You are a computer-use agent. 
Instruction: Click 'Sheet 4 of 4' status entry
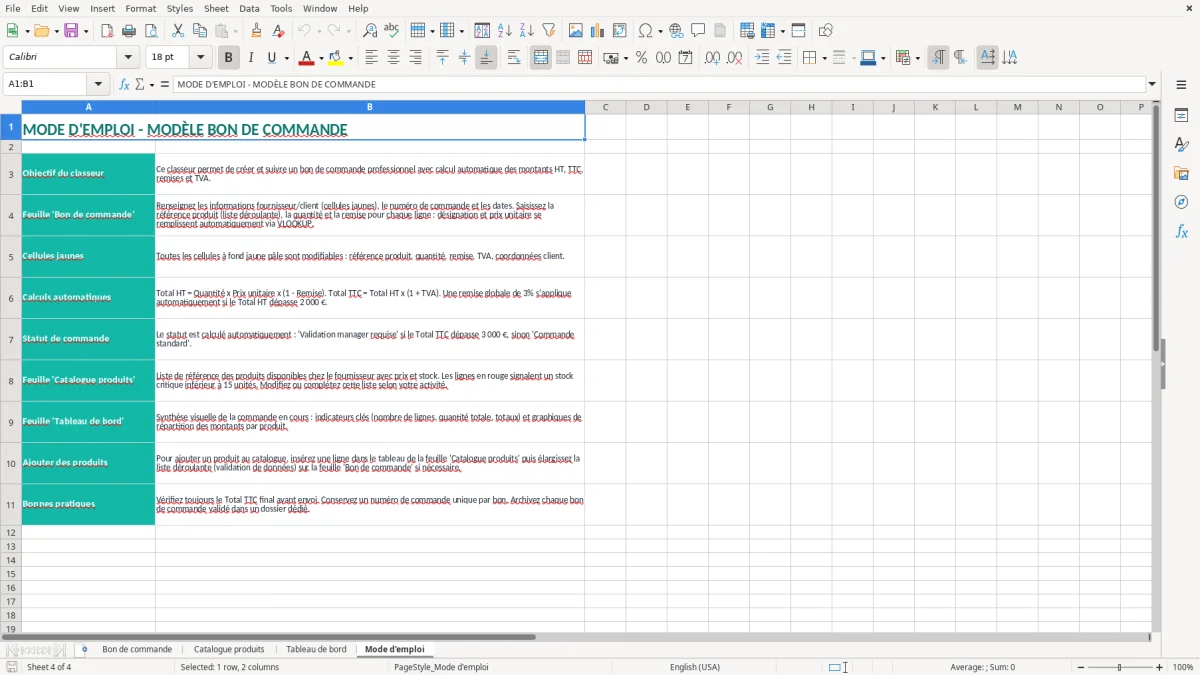tap(49, 667)
